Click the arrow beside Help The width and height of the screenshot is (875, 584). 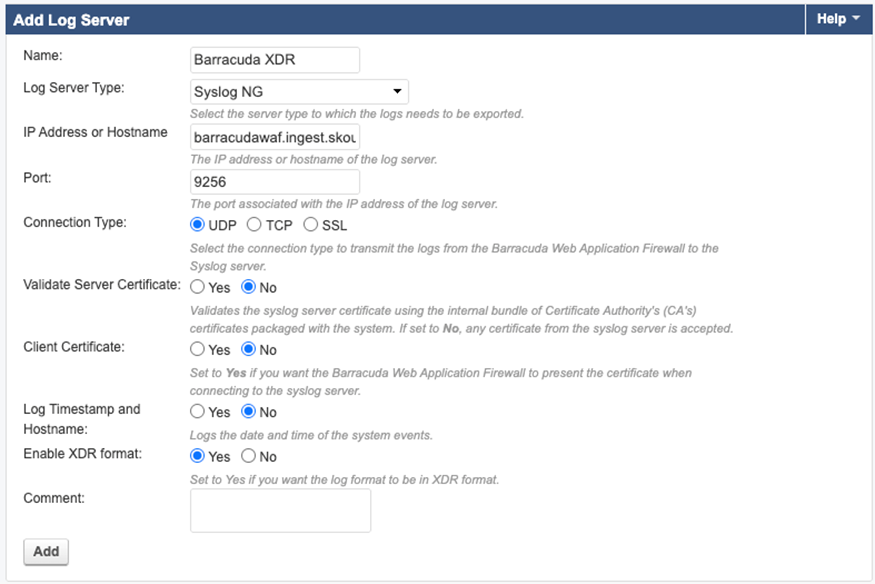(857, 19)
